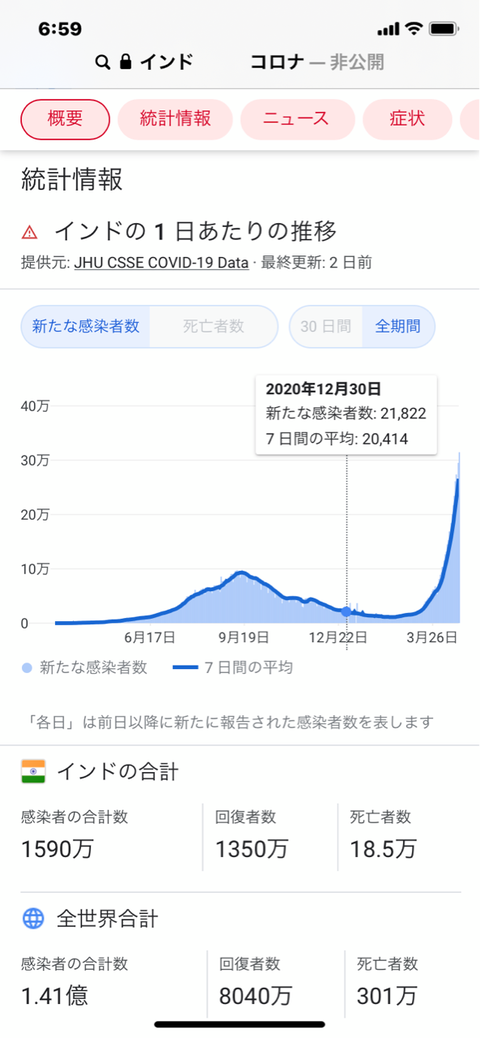This screenshot has height=1038, width=480.
Task: Tap the 6月17日 axis label
Action: (x=150, y=637)
